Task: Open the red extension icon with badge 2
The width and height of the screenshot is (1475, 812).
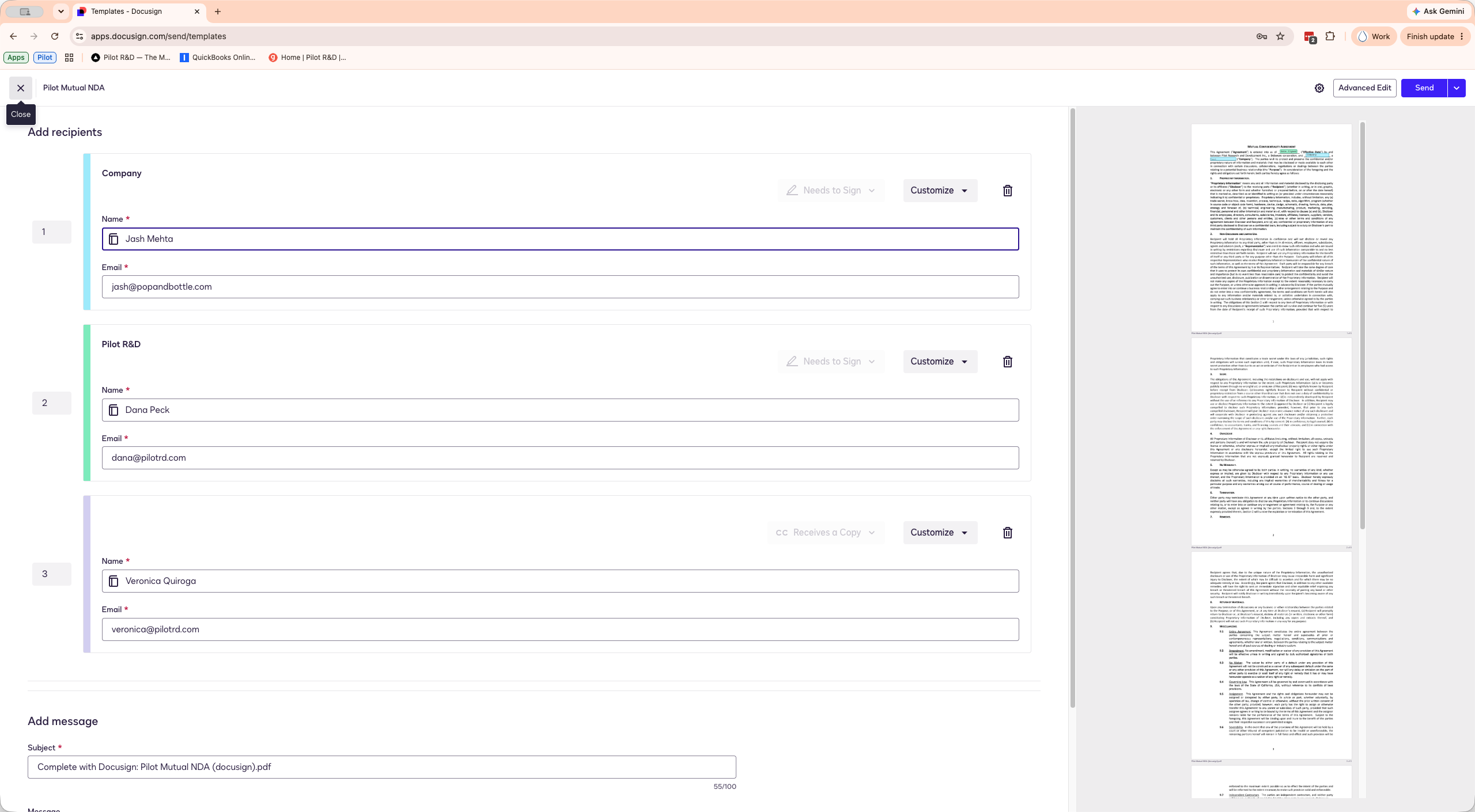Action: pos(1310,36)
